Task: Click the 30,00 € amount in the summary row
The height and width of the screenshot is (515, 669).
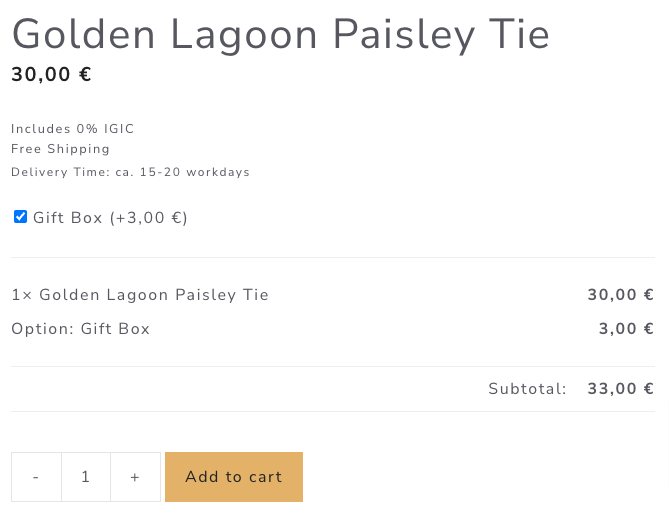Action: pyautogui.click(x=620, y=295)
